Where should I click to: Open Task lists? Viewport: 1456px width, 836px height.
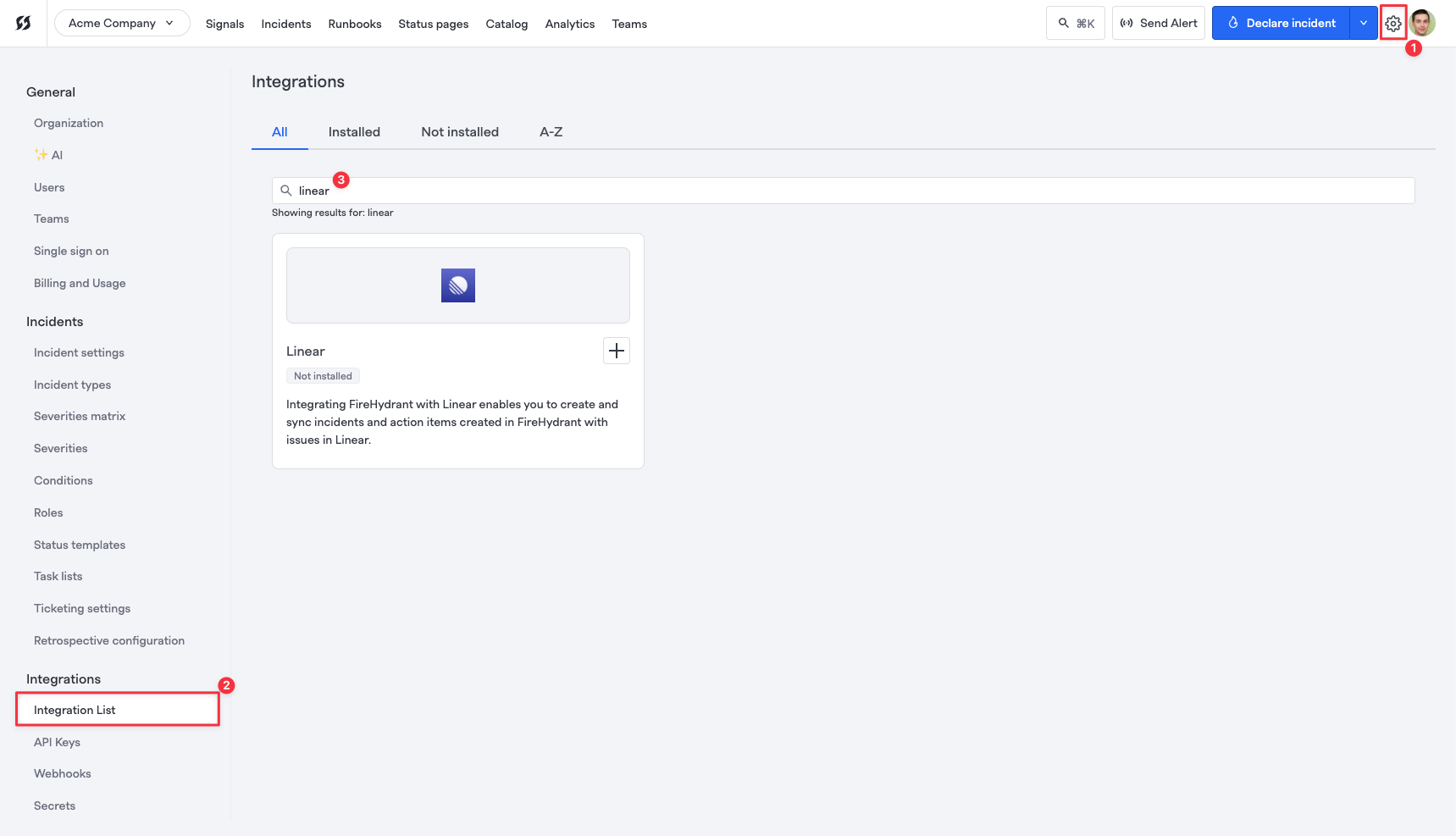(58, 576)
